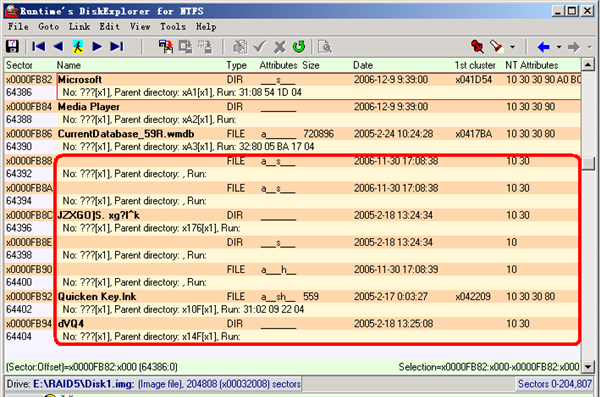
Task: Click the Date column header
Action: 363,65
